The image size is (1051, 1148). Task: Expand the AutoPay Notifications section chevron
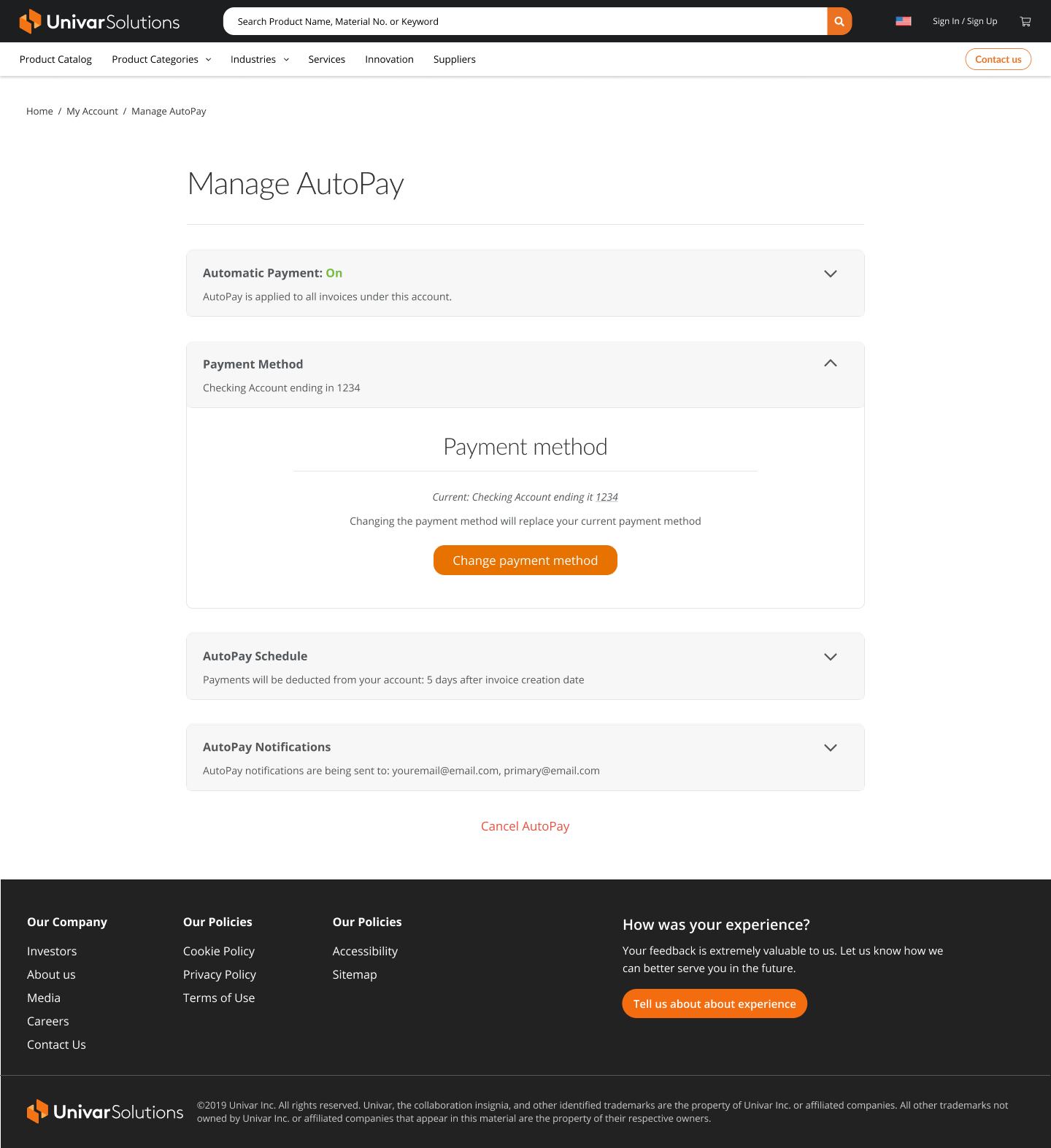(x=831, y=748)
